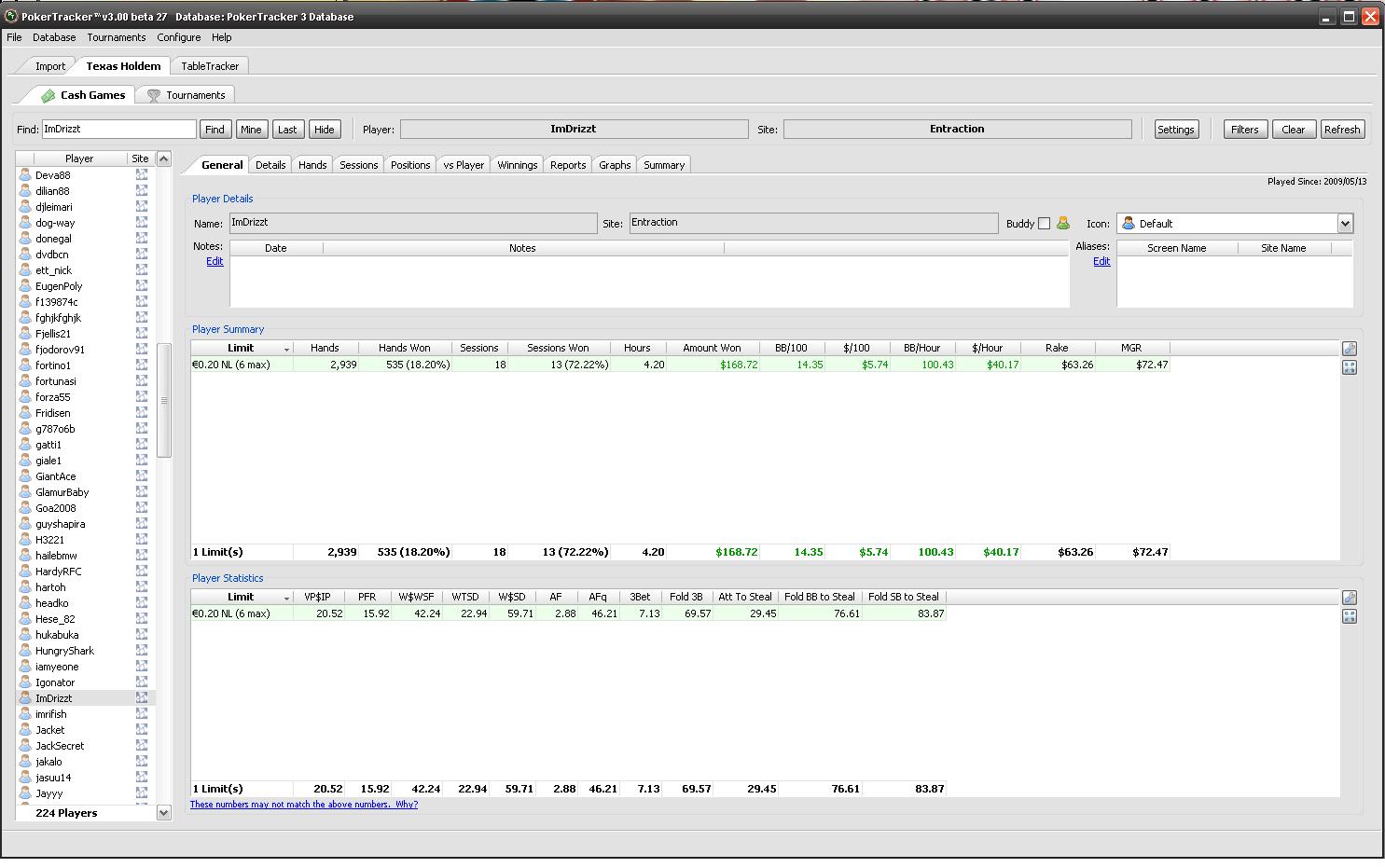
Task: Click the site icon beside Jayyy
Action: (142, 792)
